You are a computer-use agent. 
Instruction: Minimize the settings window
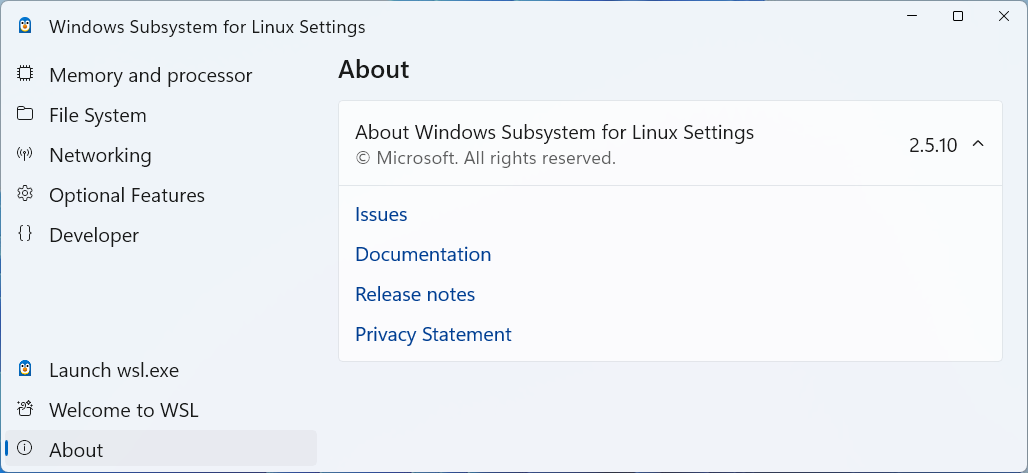point(912,16)
